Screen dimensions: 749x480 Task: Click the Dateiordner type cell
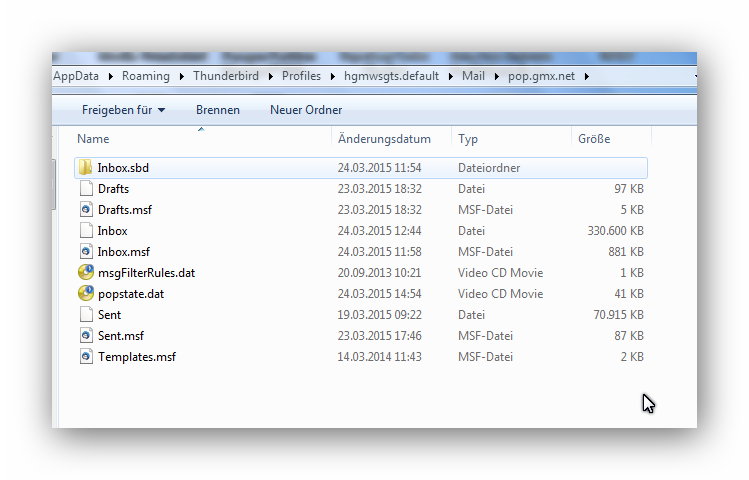tap(489, 168)
